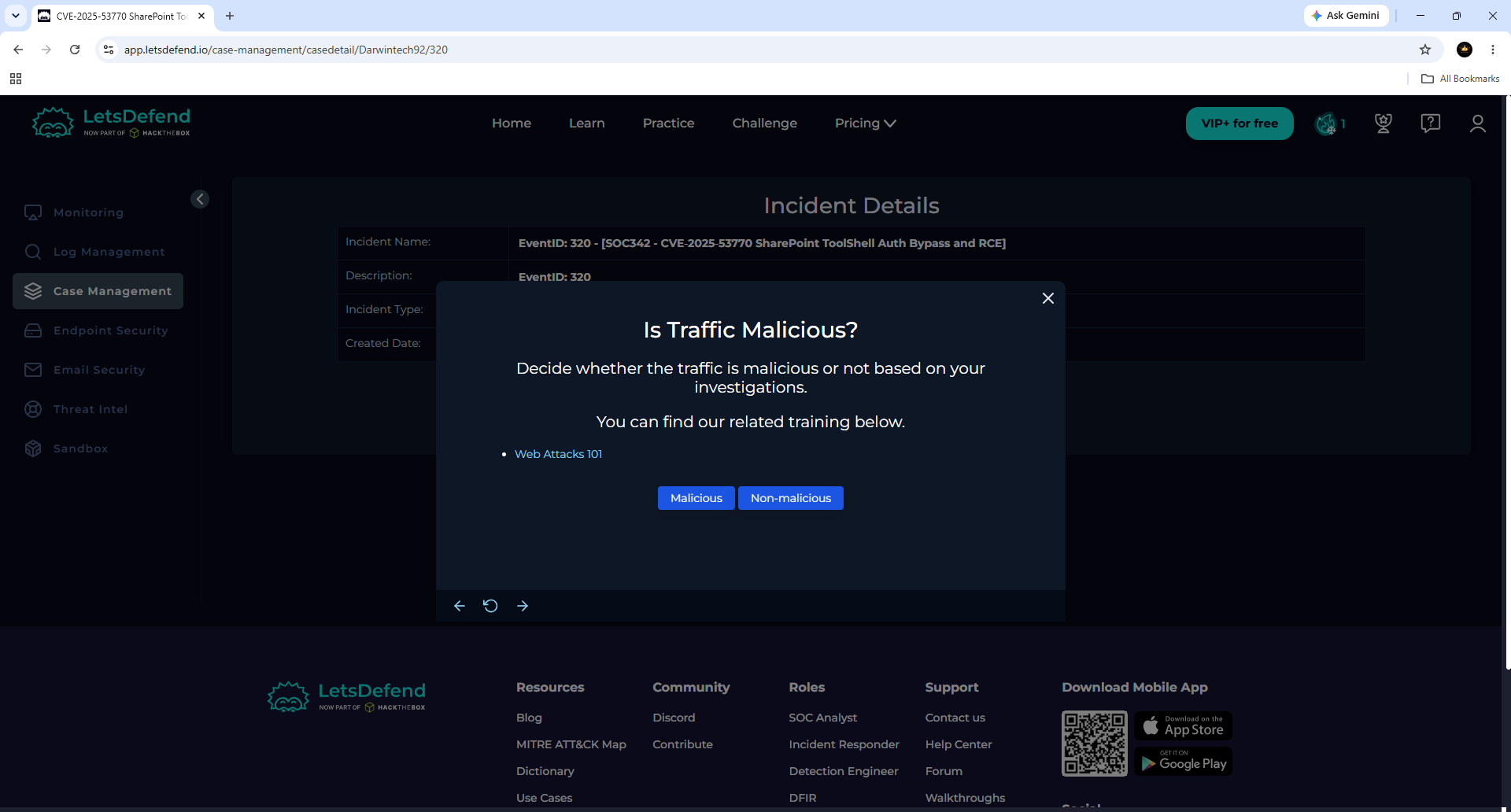This screenshot has height=812, width=1511.
Task: Open the Discord community link
Action: point(674,718)
